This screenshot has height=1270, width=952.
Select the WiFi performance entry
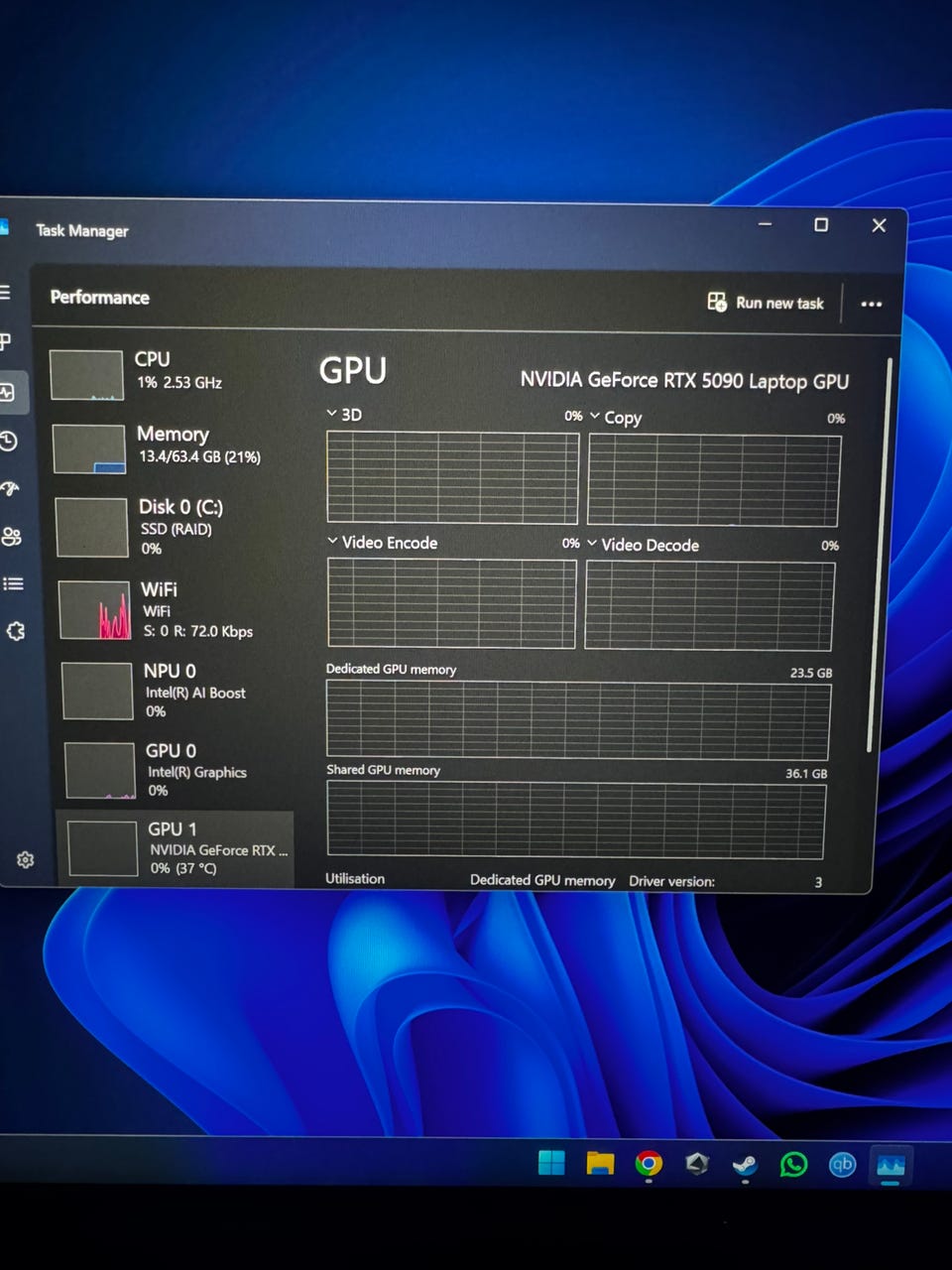(x=175, y=609)
